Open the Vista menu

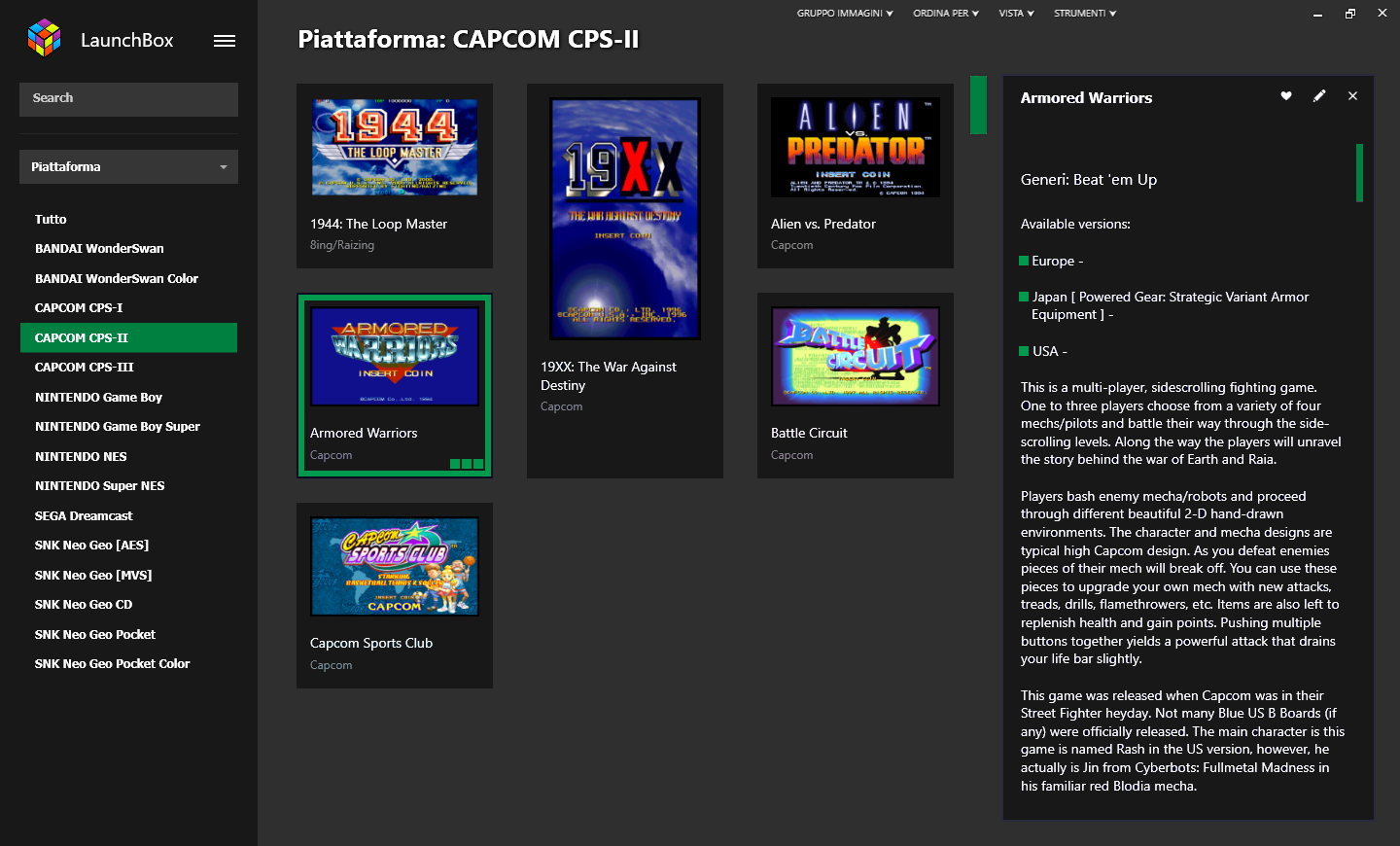coord(1016,14)
